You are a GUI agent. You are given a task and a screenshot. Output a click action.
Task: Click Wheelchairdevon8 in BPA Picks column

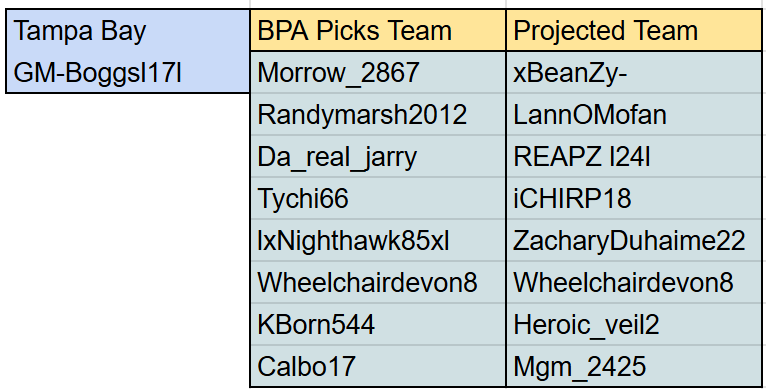pyautogui.click(x=378, y=282)
